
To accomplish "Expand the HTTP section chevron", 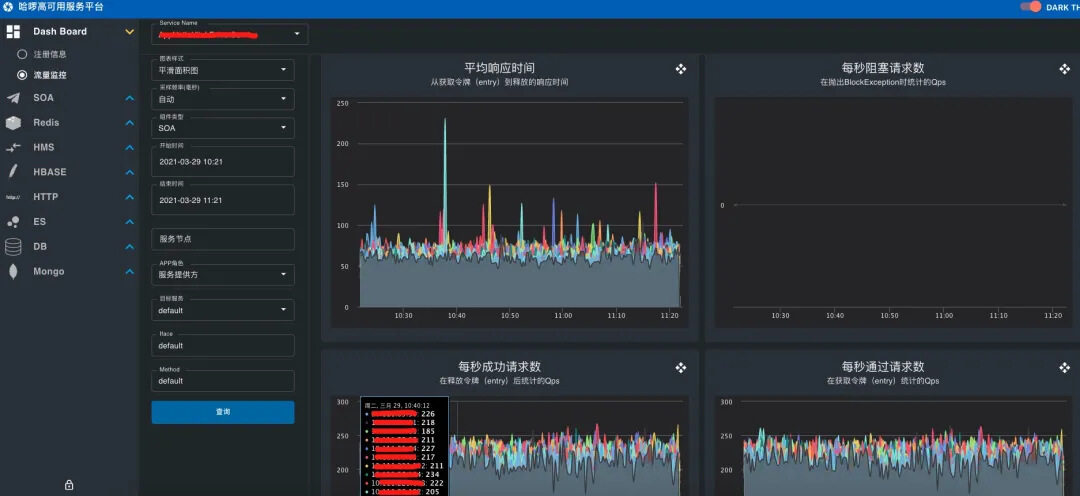I will [x=129, y=197].
